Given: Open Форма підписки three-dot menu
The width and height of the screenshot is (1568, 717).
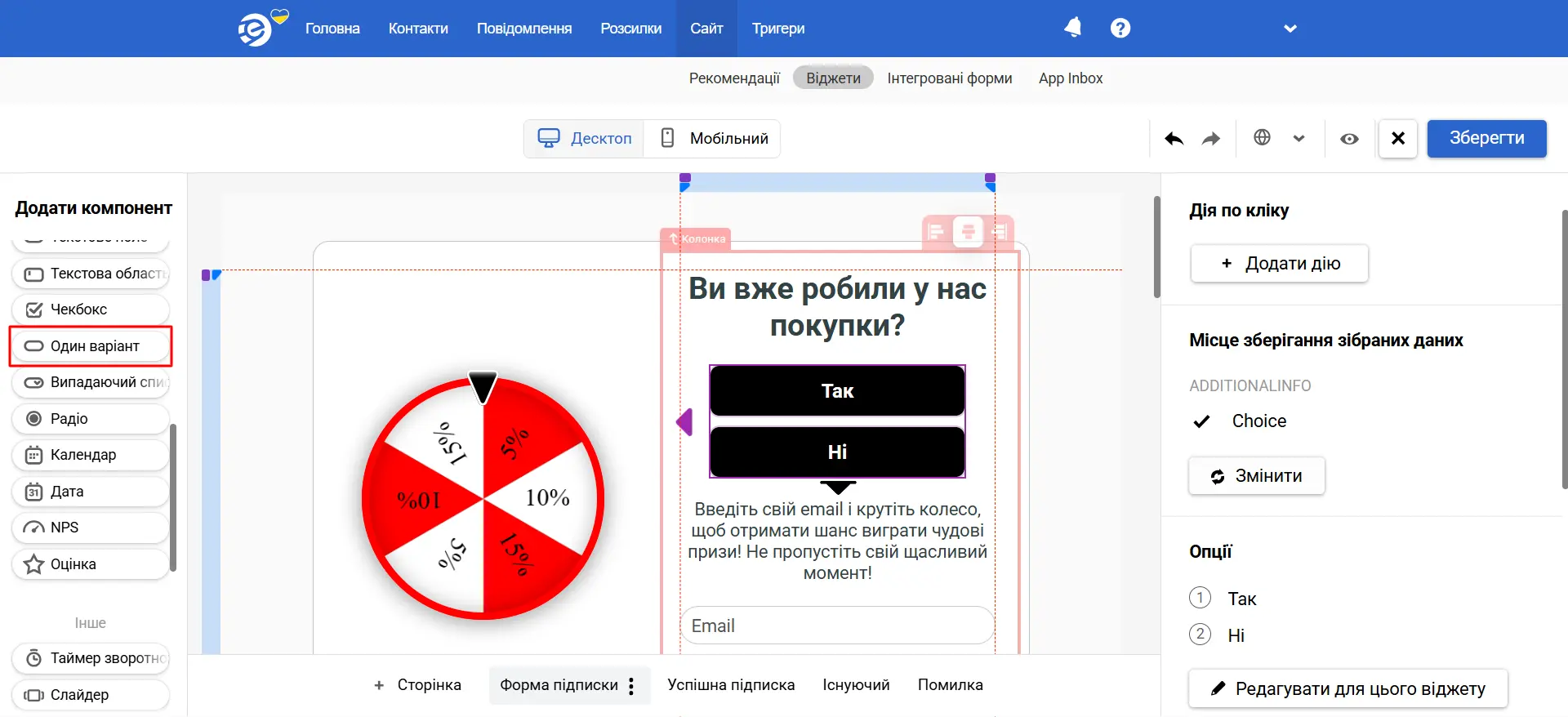Looking at the screenshot, I should click(631, 686).
